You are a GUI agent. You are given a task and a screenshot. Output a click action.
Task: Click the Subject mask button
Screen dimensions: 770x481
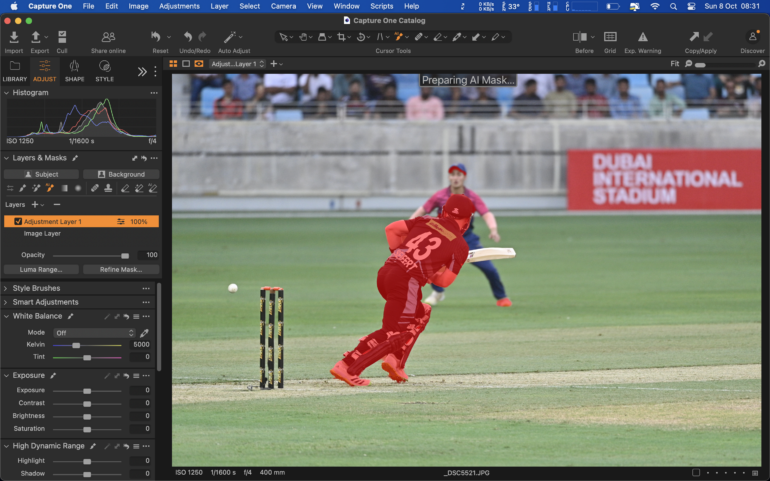click(41, 174)
